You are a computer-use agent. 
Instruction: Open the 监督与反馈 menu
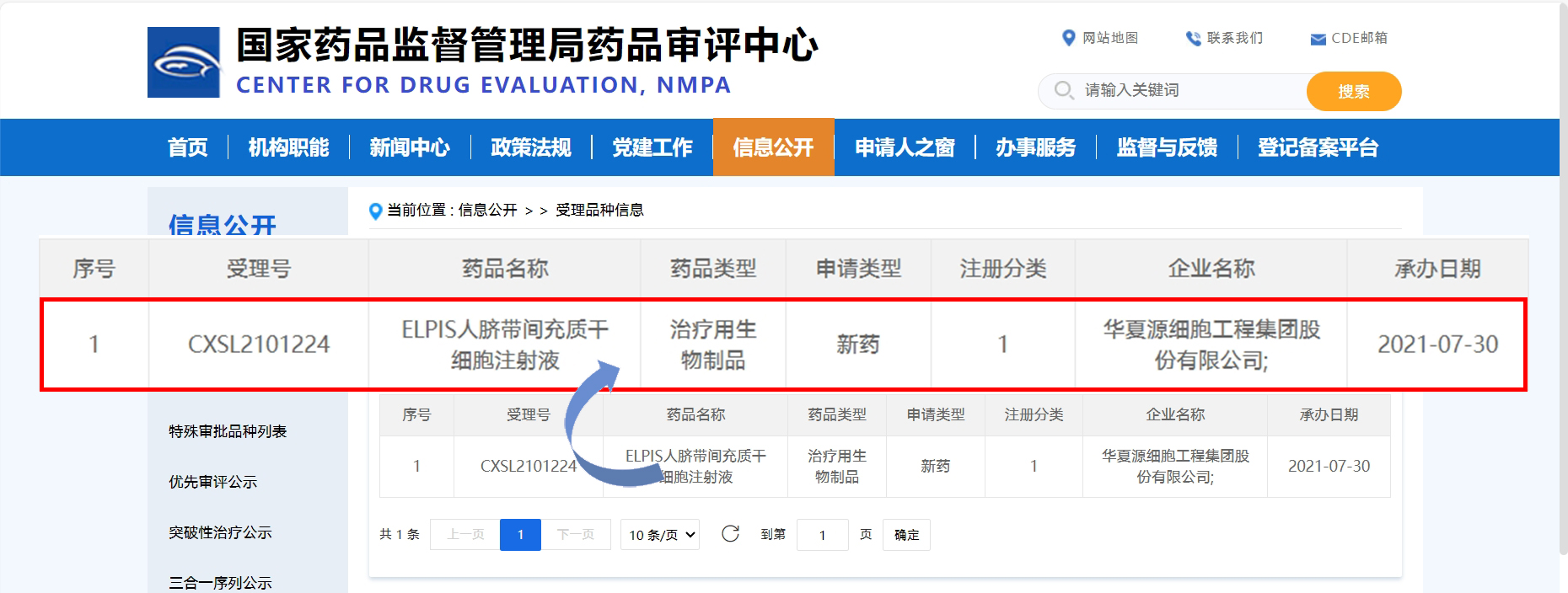1168,147
